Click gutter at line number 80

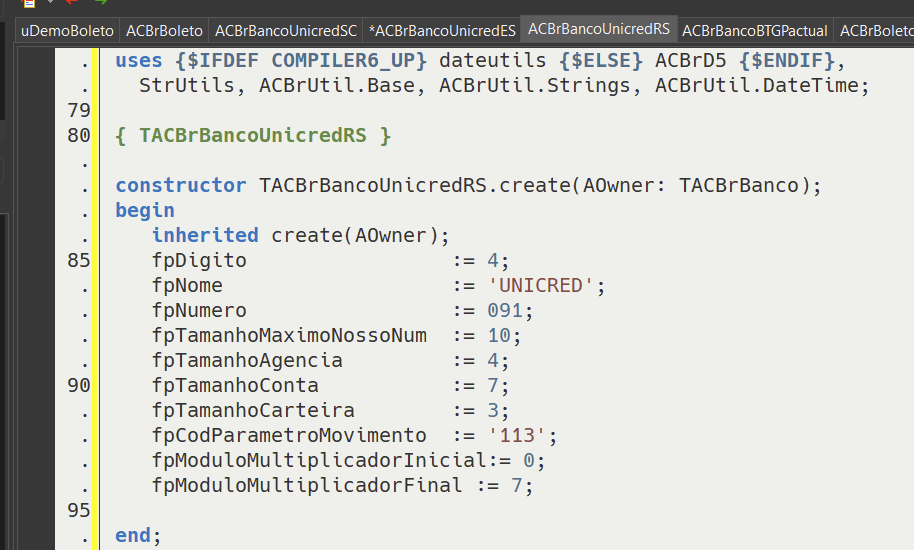(79, 135)
